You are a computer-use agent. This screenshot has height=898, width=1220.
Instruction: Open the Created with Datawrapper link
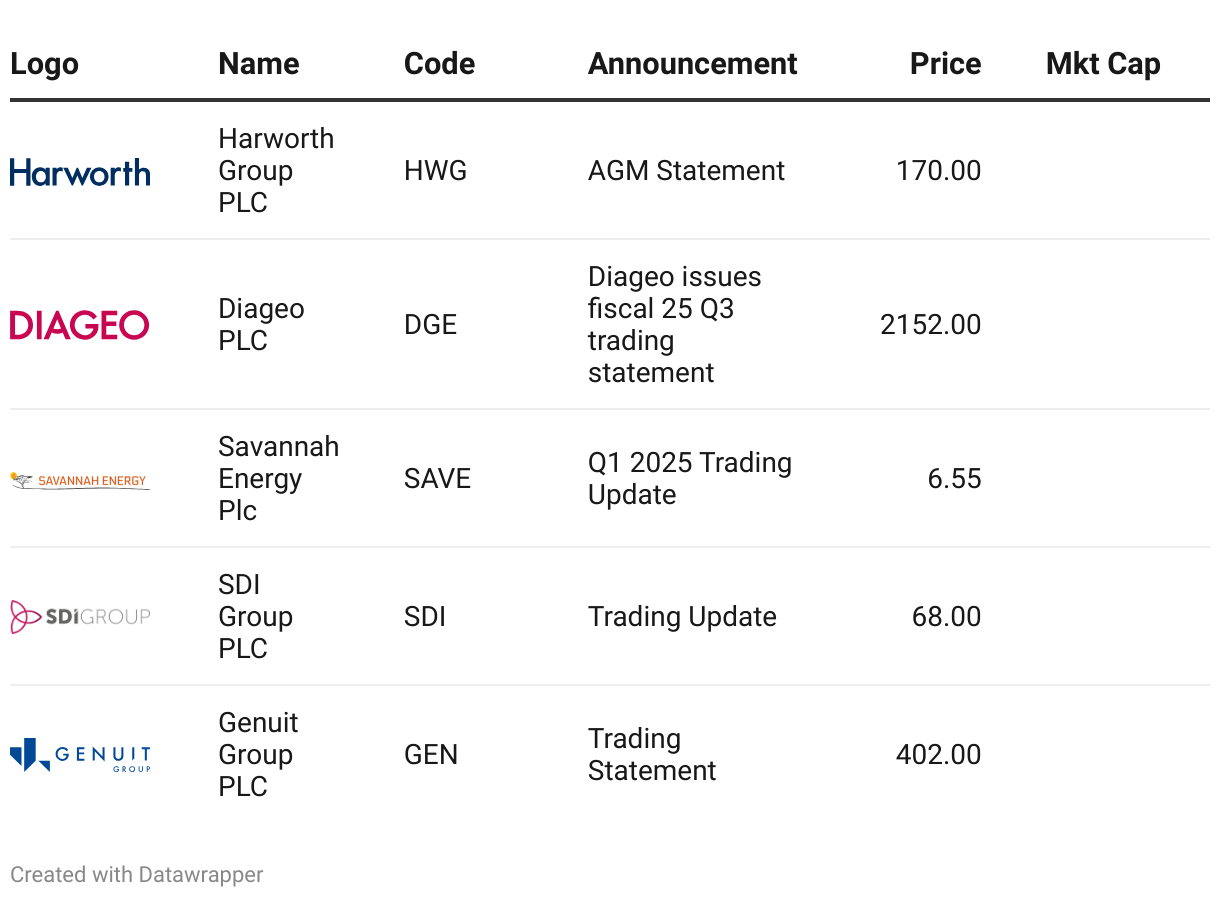(x=137, y=875)
